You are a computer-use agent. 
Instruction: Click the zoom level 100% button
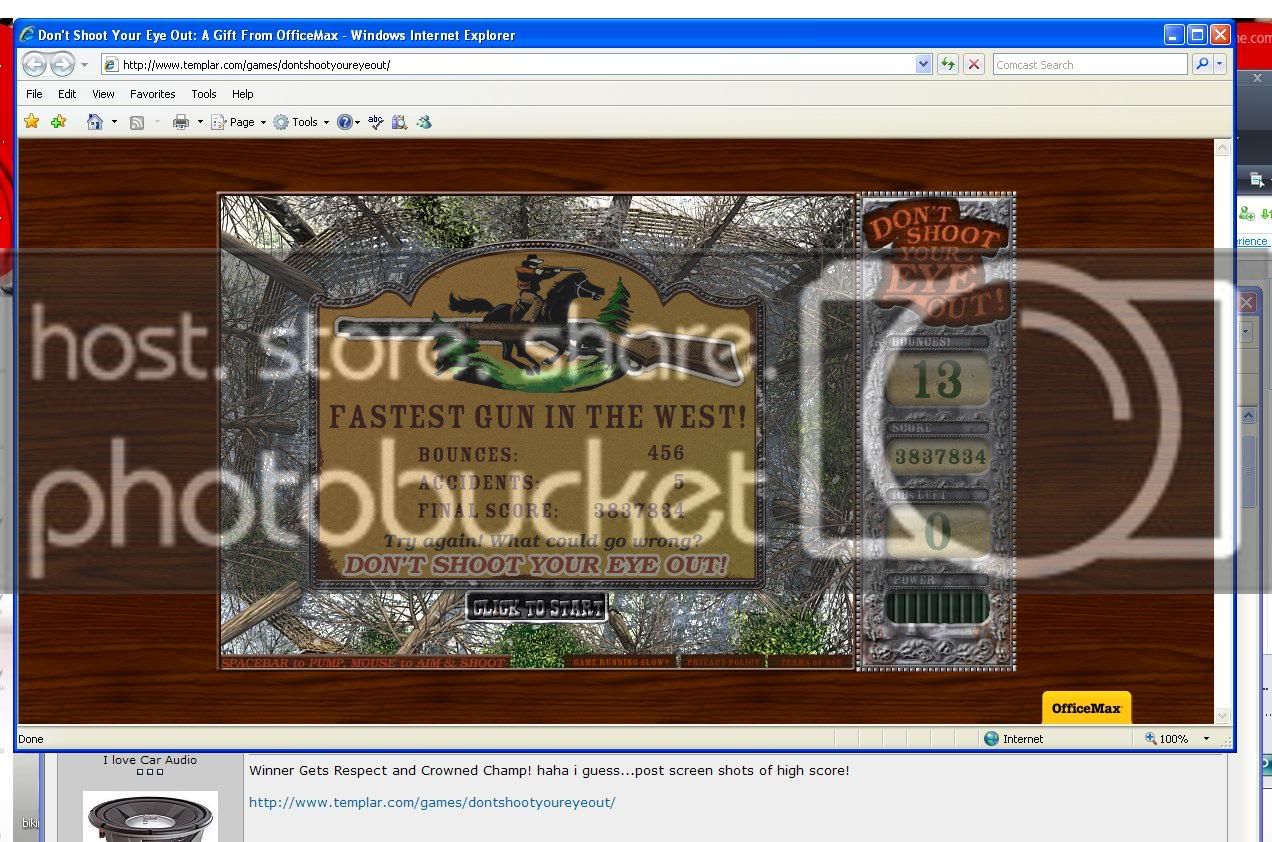[x=1167, y=738]
